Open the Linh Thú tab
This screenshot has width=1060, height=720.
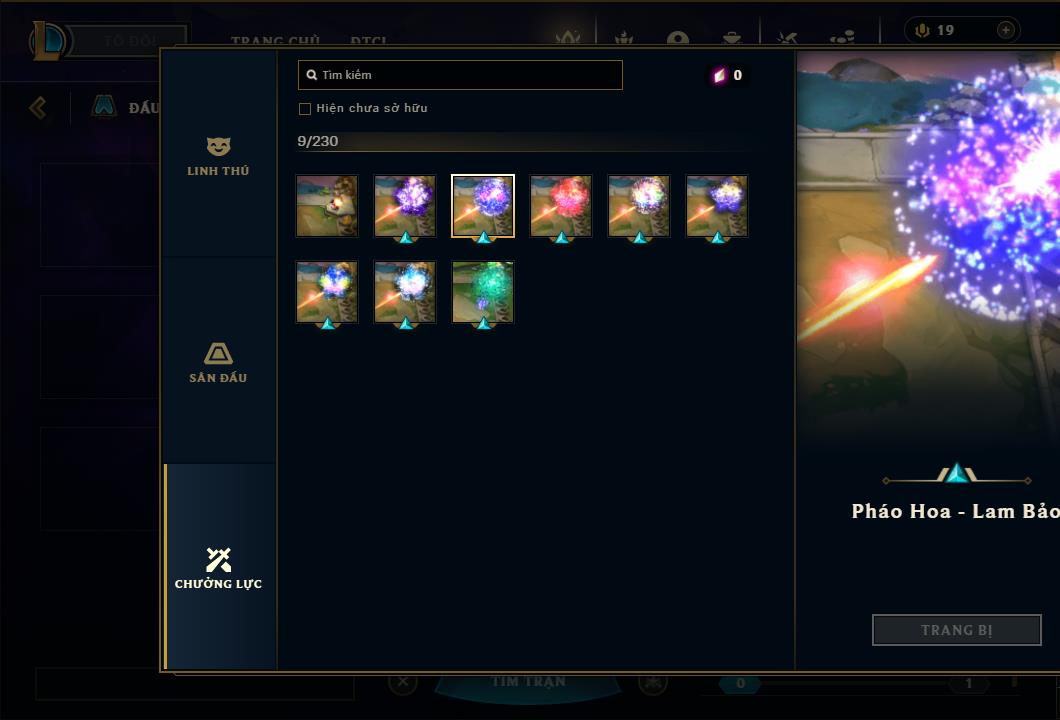(x=218, y=155)
